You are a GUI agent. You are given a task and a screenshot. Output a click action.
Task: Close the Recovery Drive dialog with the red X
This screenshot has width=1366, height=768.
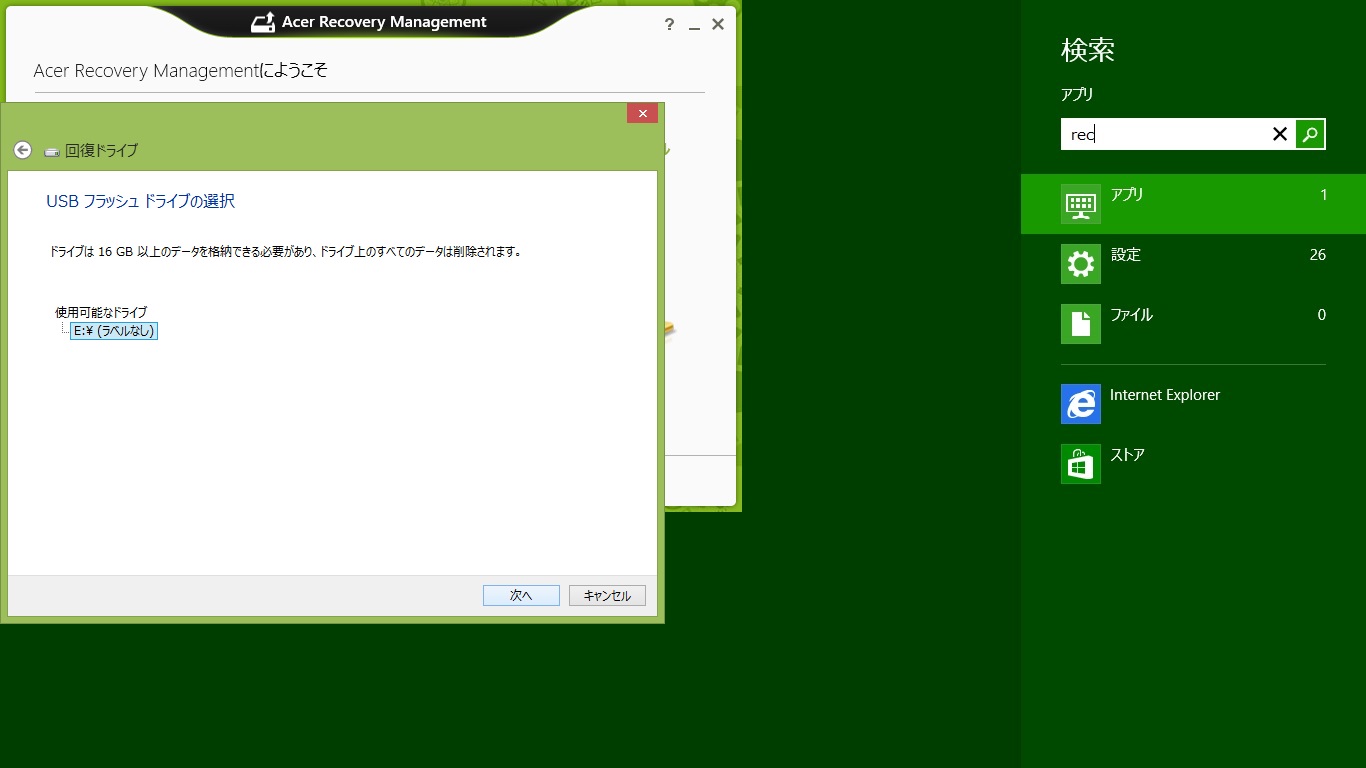[642, 113]
